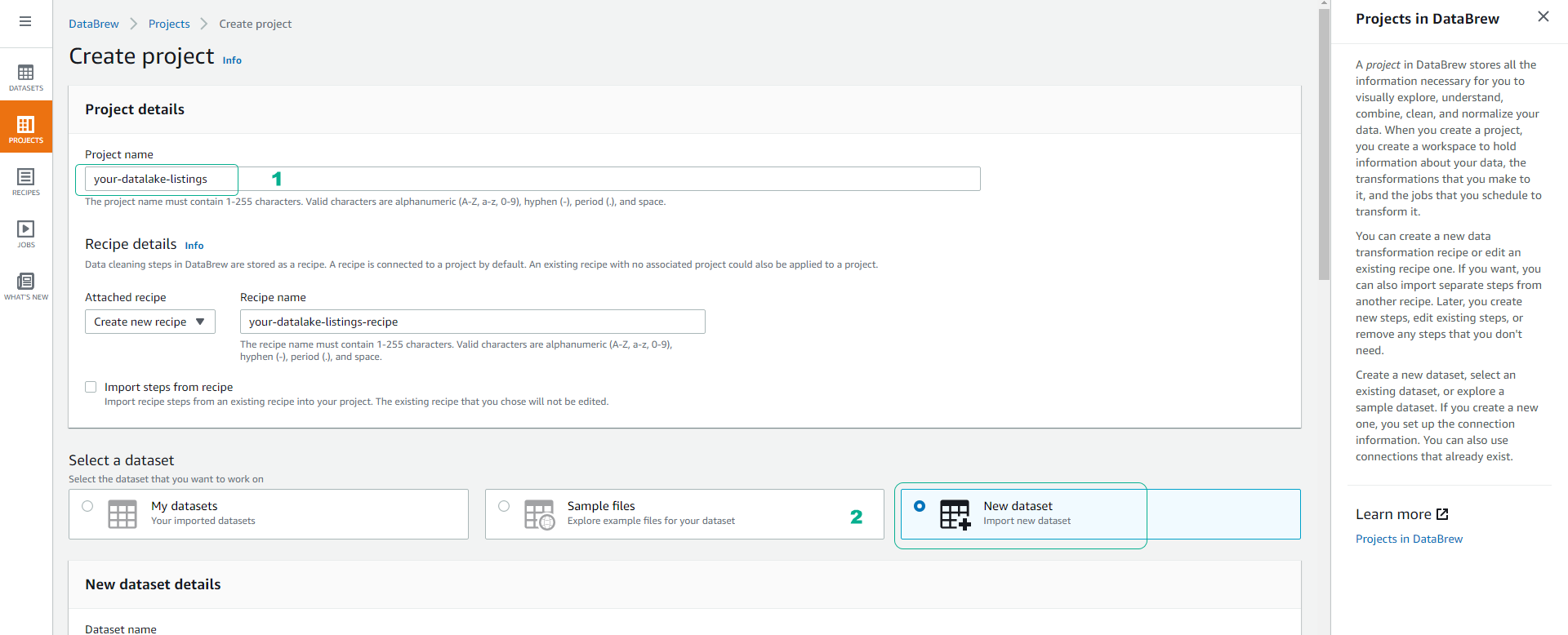Select the New dataset radio button
This screenshot has width=1568, height=635.
(920, 506)
